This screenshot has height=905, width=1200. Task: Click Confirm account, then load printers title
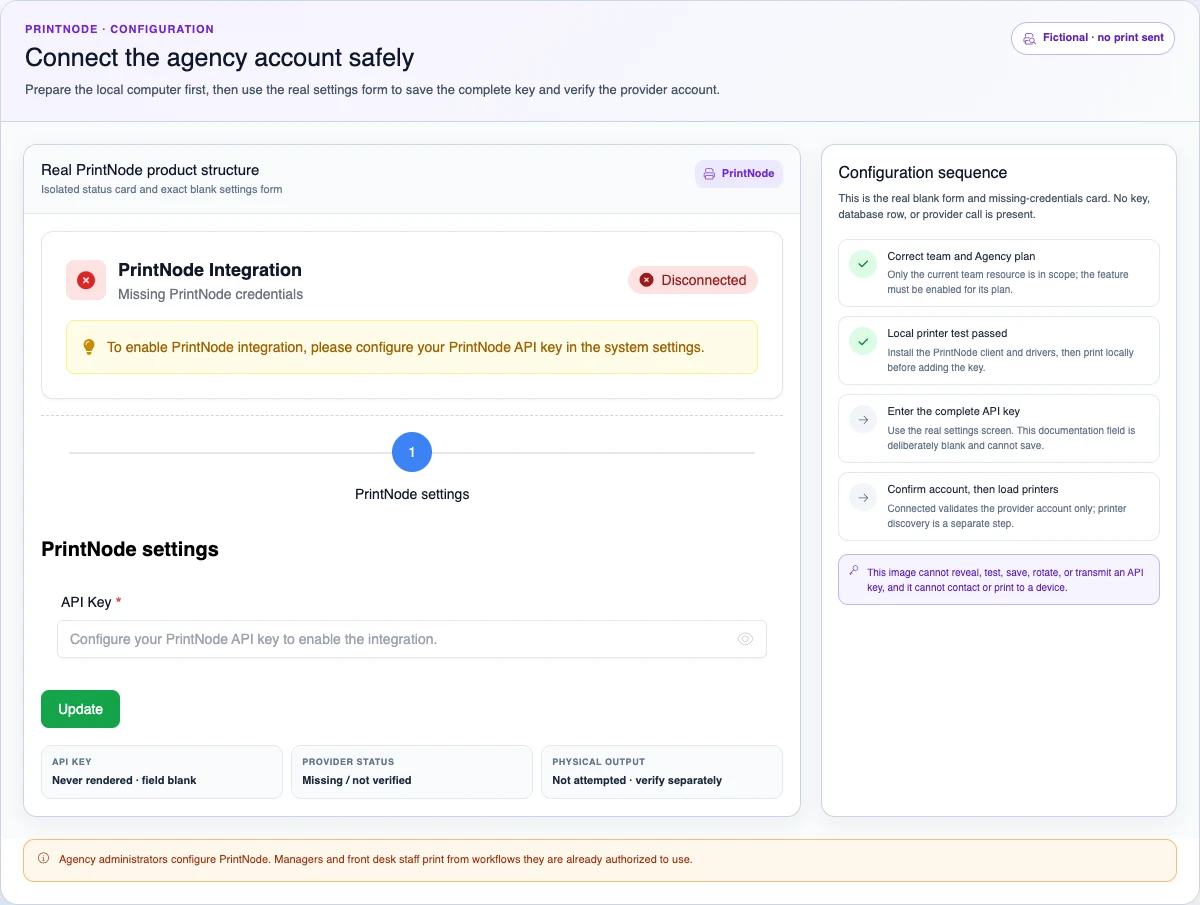click(x=973, y=490)
